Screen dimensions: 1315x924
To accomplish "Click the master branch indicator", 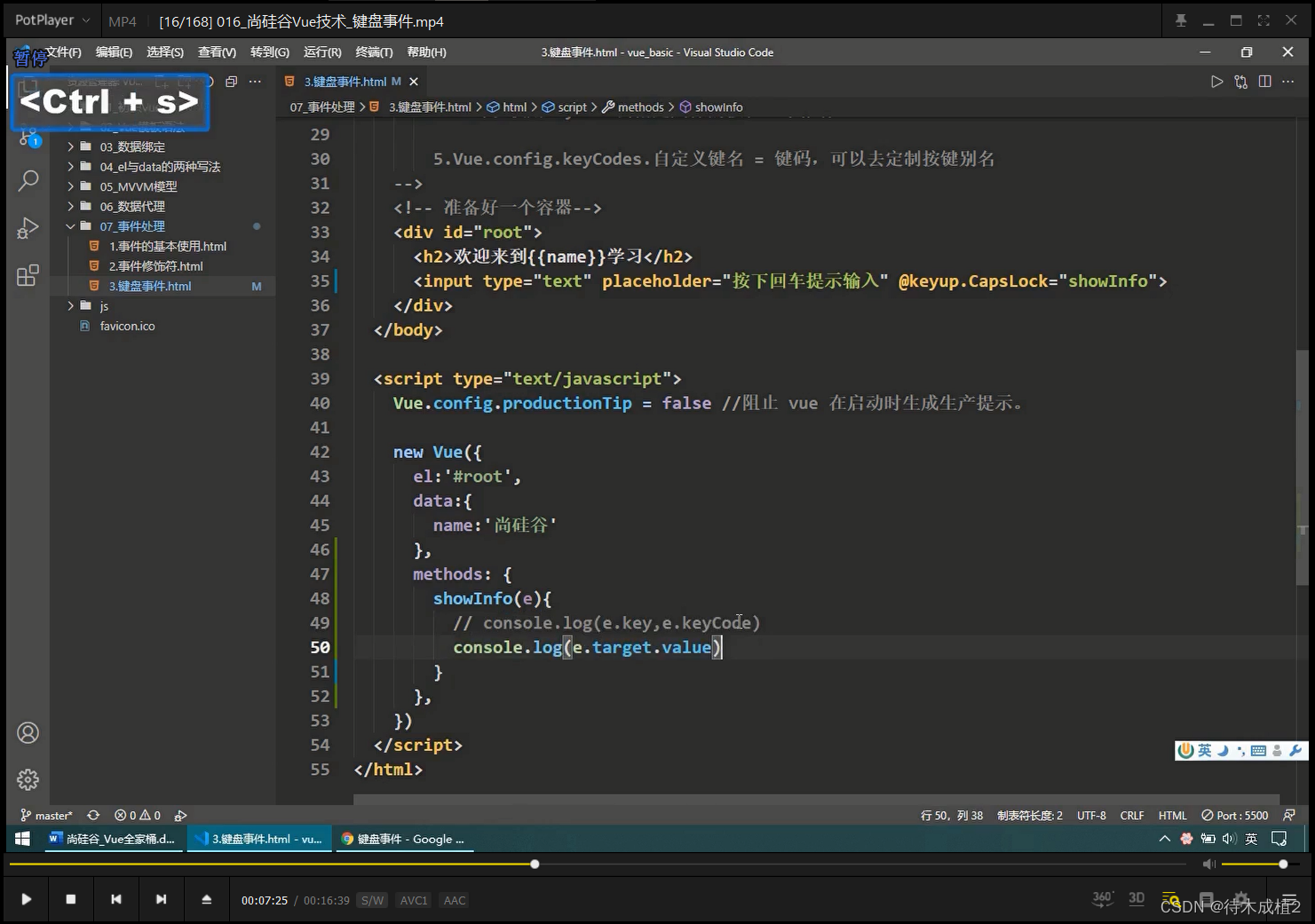I will point(47,815).
